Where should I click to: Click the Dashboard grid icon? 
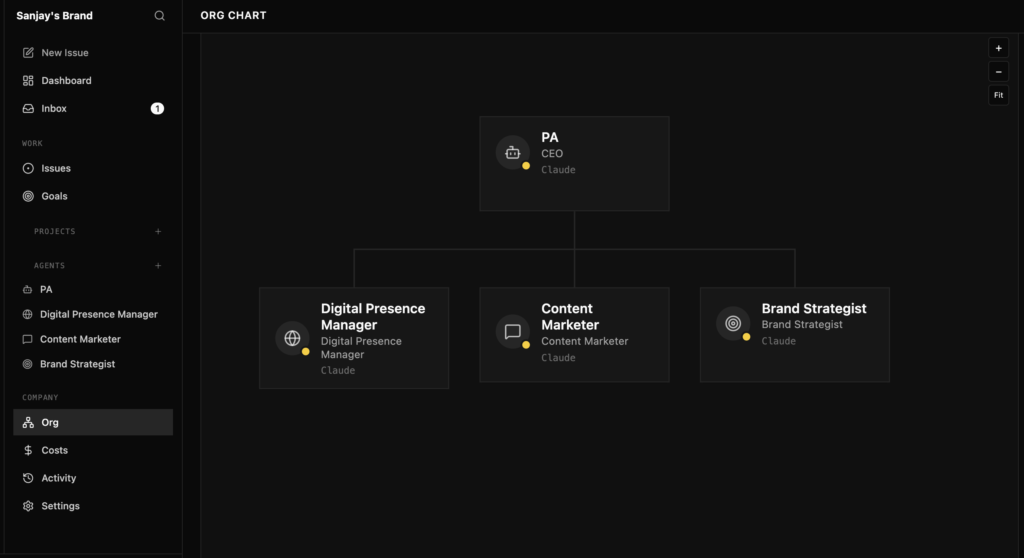coord(28,80)
